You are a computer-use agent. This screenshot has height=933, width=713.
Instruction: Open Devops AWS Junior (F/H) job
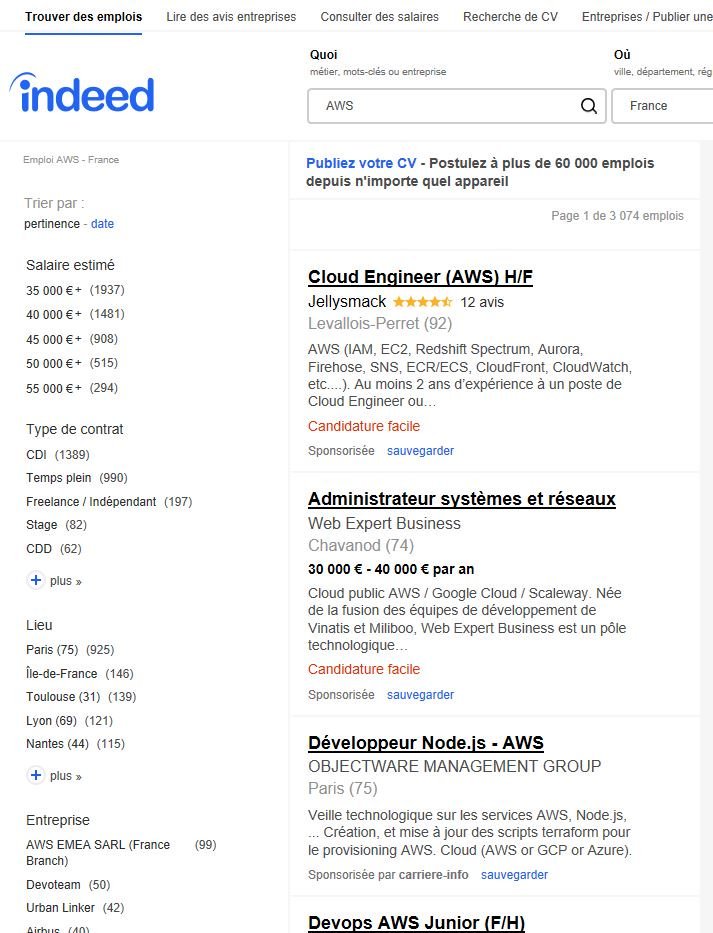point(417,922)
